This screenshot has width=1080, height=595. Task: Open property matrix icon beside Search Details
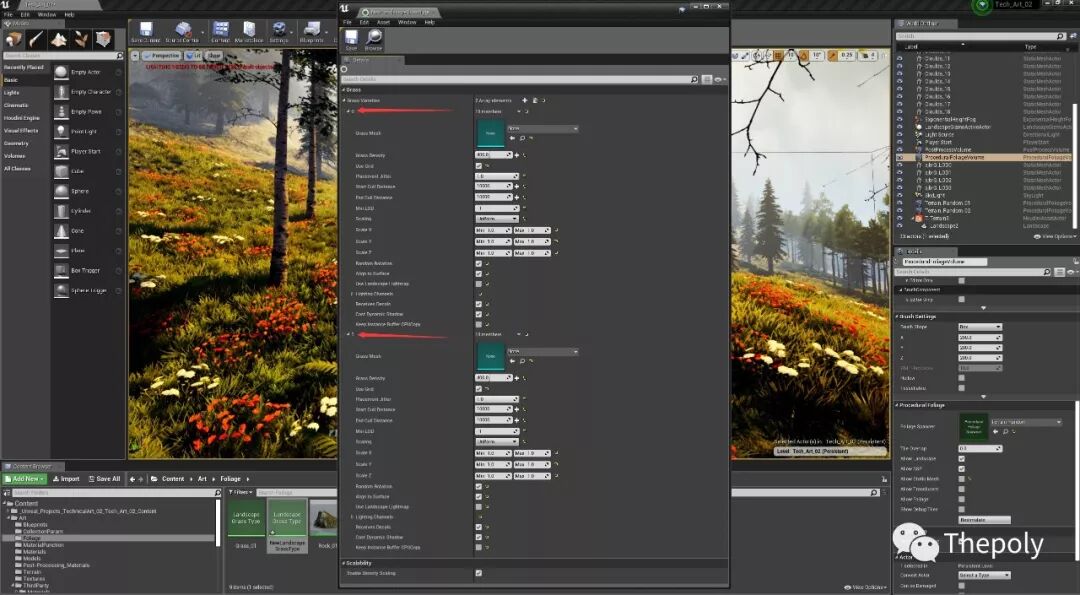[707, 80]
